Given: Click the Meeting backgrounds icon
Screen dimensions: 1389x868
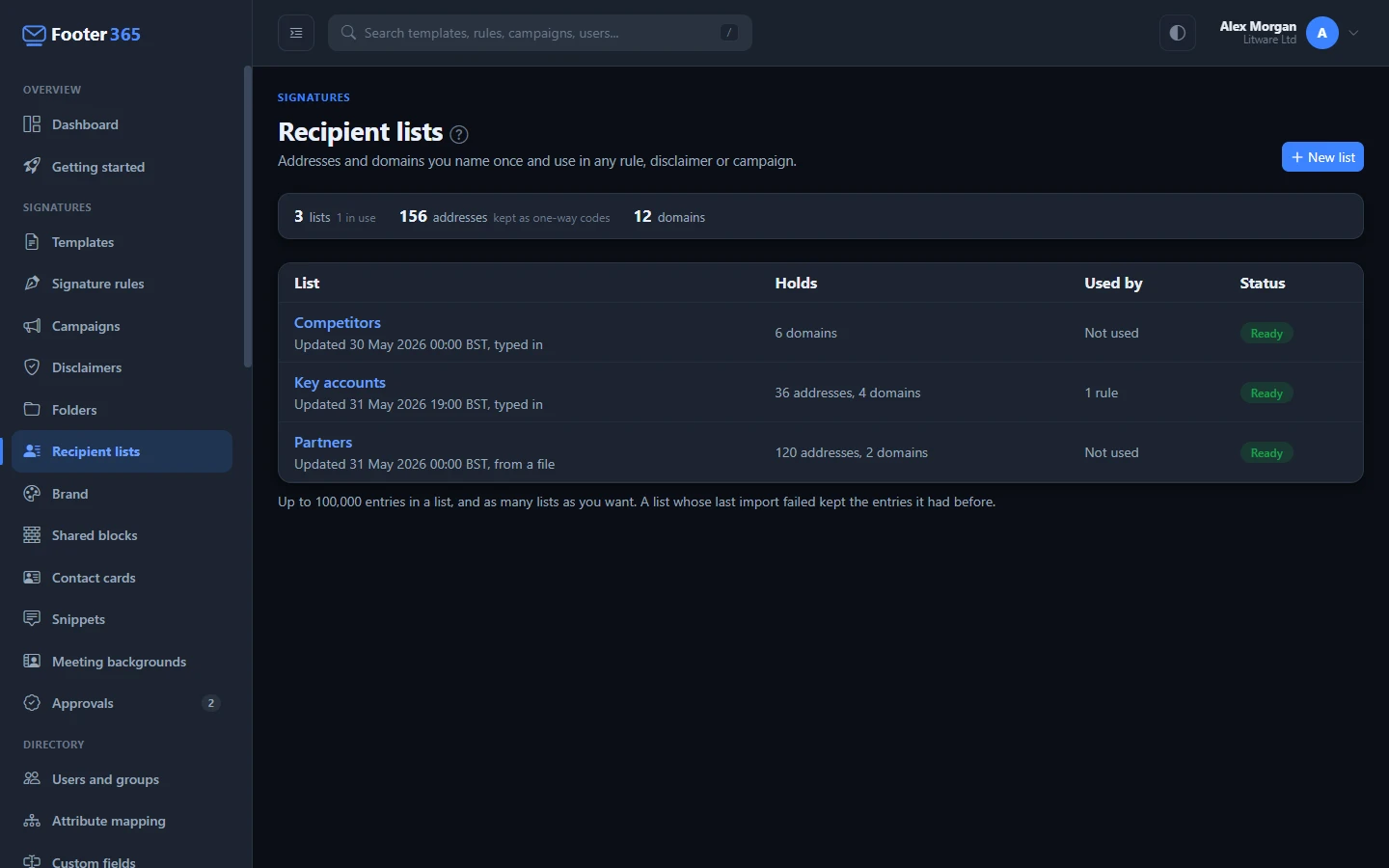Looking at the screenshot, I should click(32, 662).
